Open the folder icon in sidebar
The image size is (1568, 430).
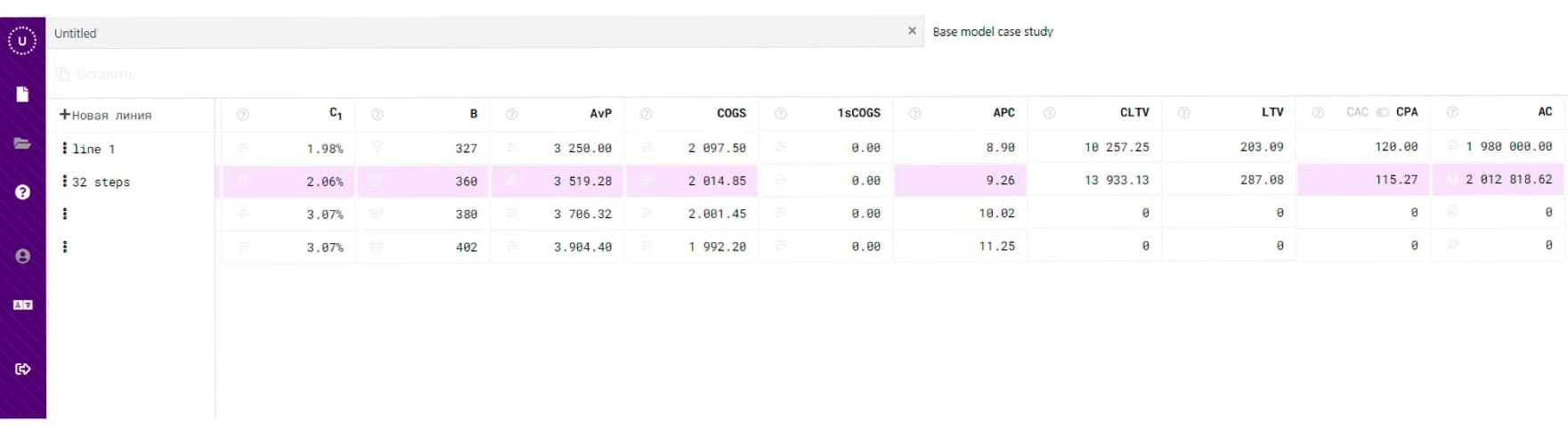(x=22, y=143)
